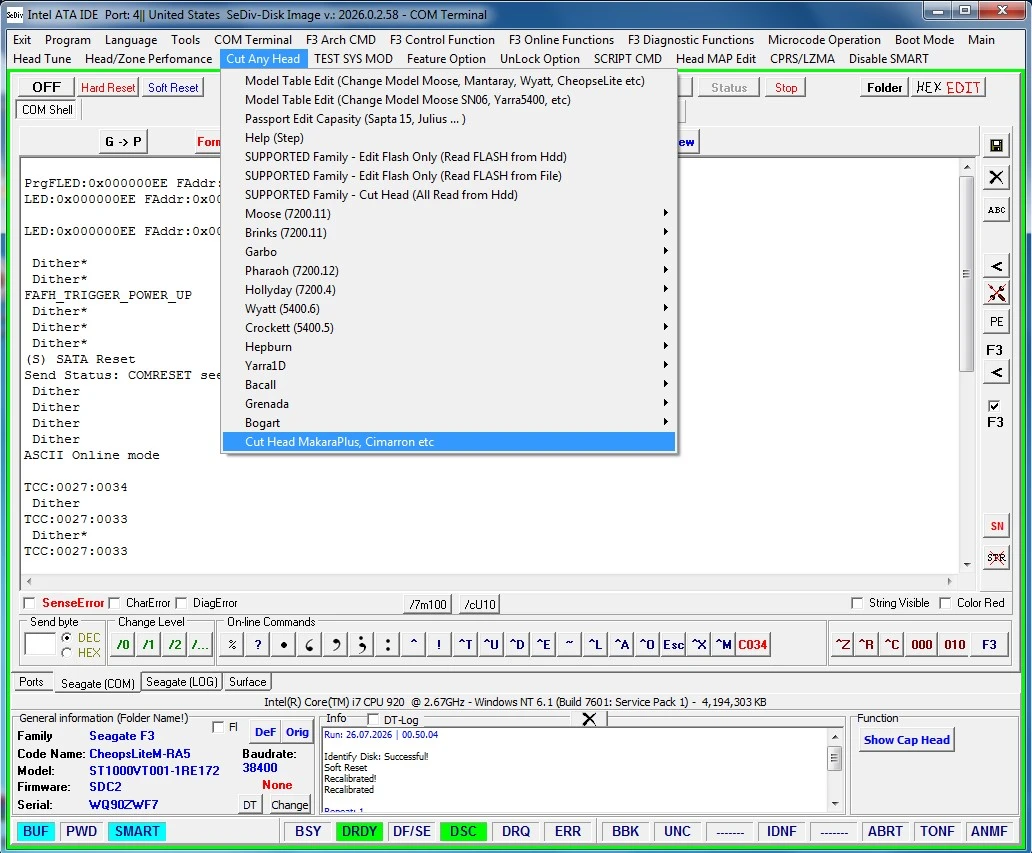This screenshot has width=1032, height=853.
Task: Expand the Hepburn submenu
Action: (449, 347)
